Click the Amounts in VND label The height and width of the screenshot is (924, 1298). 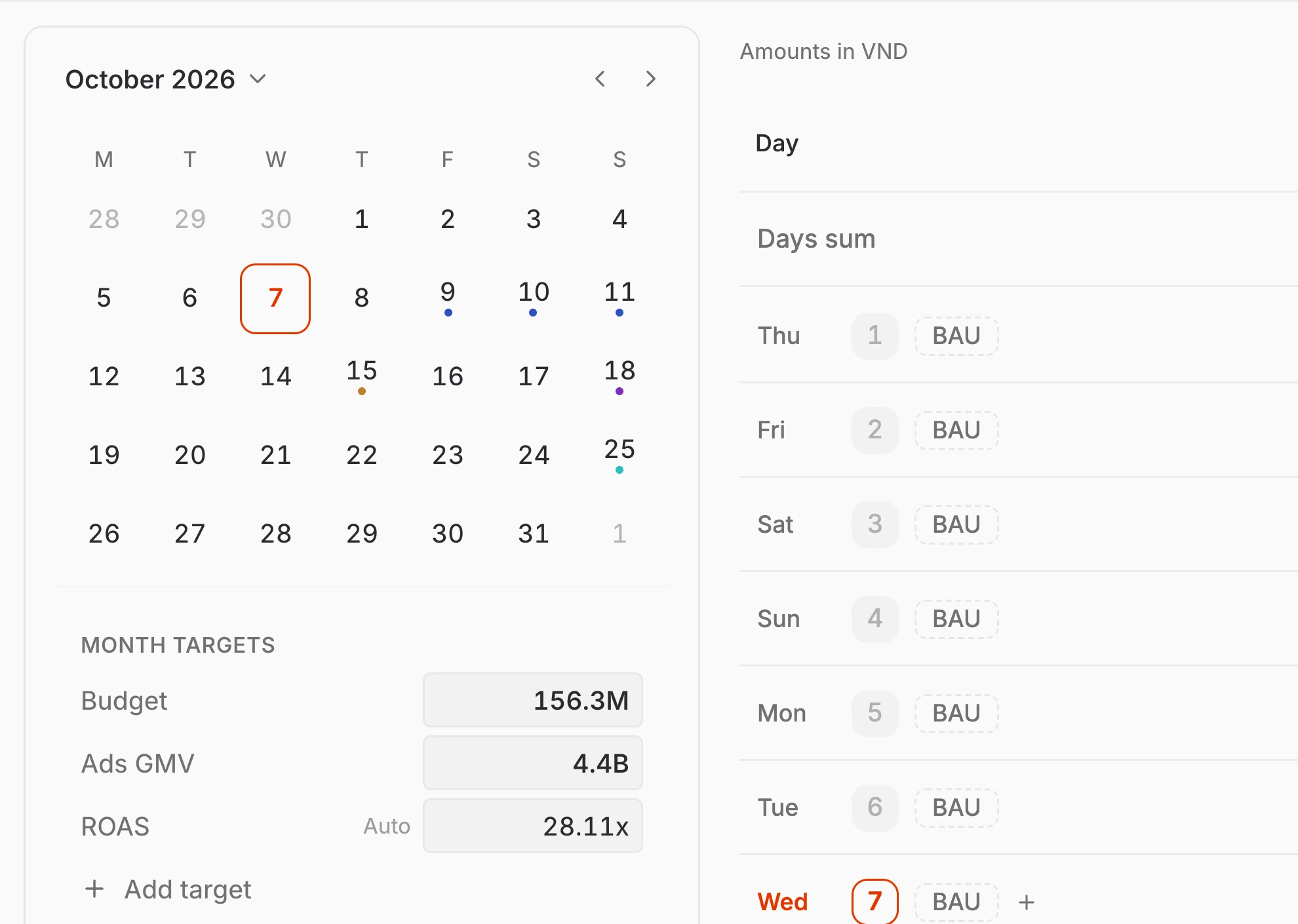(823, 51)
